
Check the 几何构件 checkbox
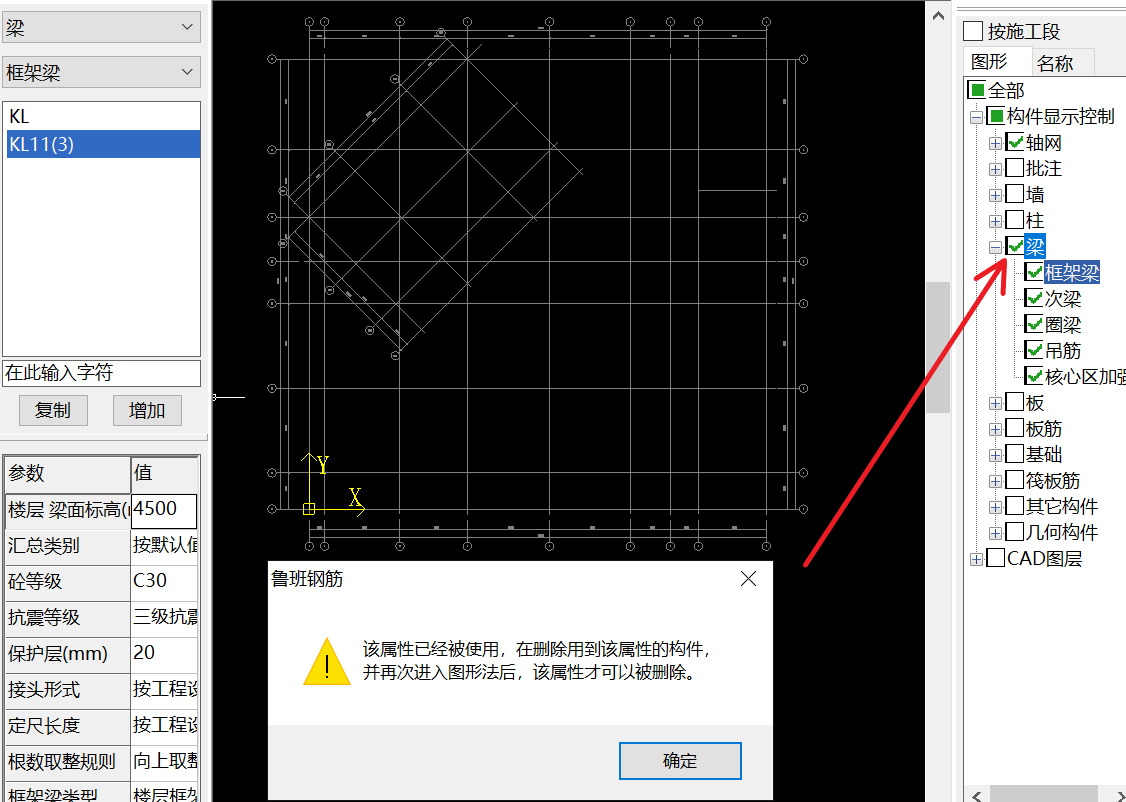1015,531
